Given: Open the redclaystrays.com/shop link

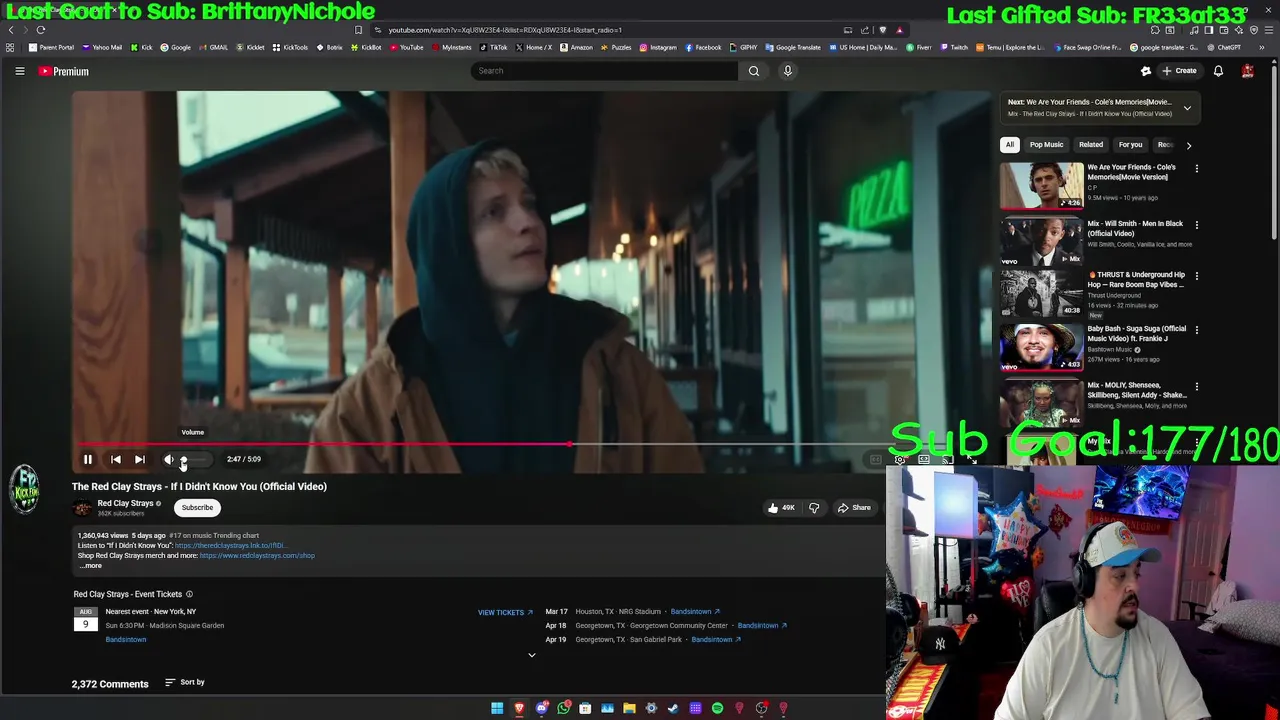Looking at the screenshot, I should click(x=257, y=556).
